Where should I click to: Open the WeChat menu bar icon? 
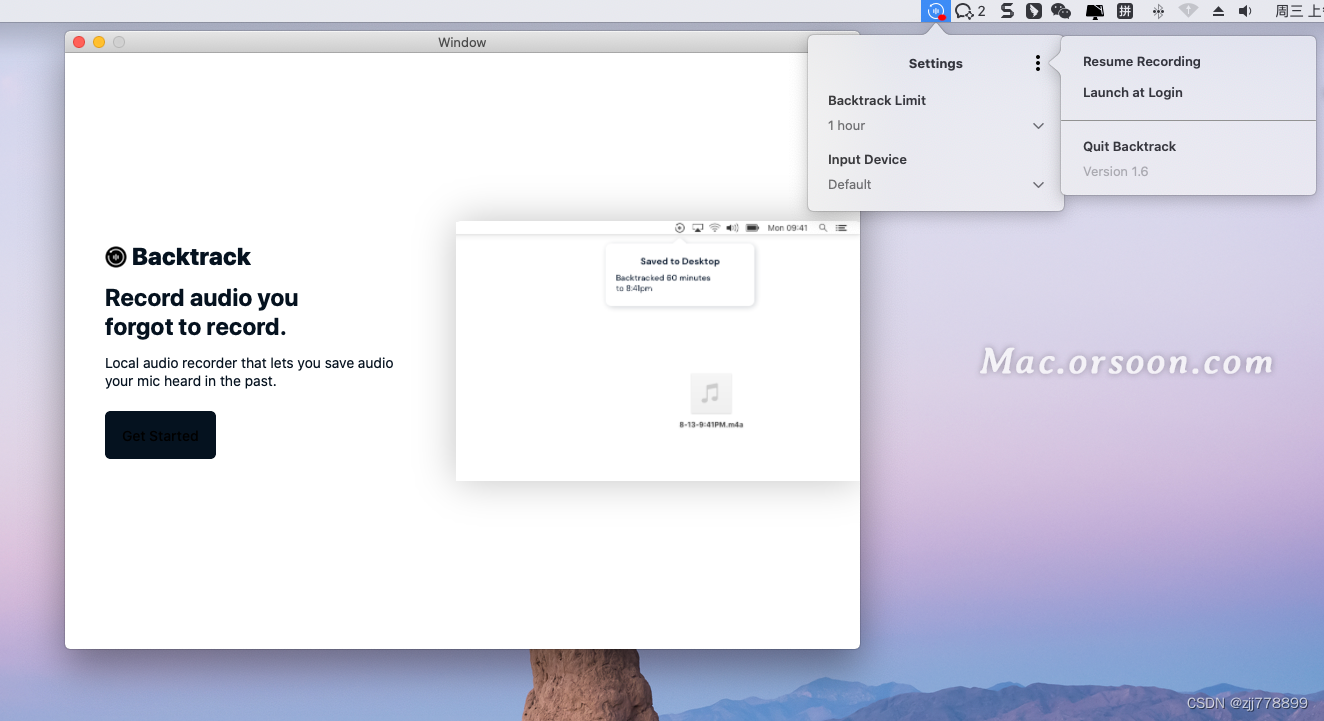(1061, 11)
